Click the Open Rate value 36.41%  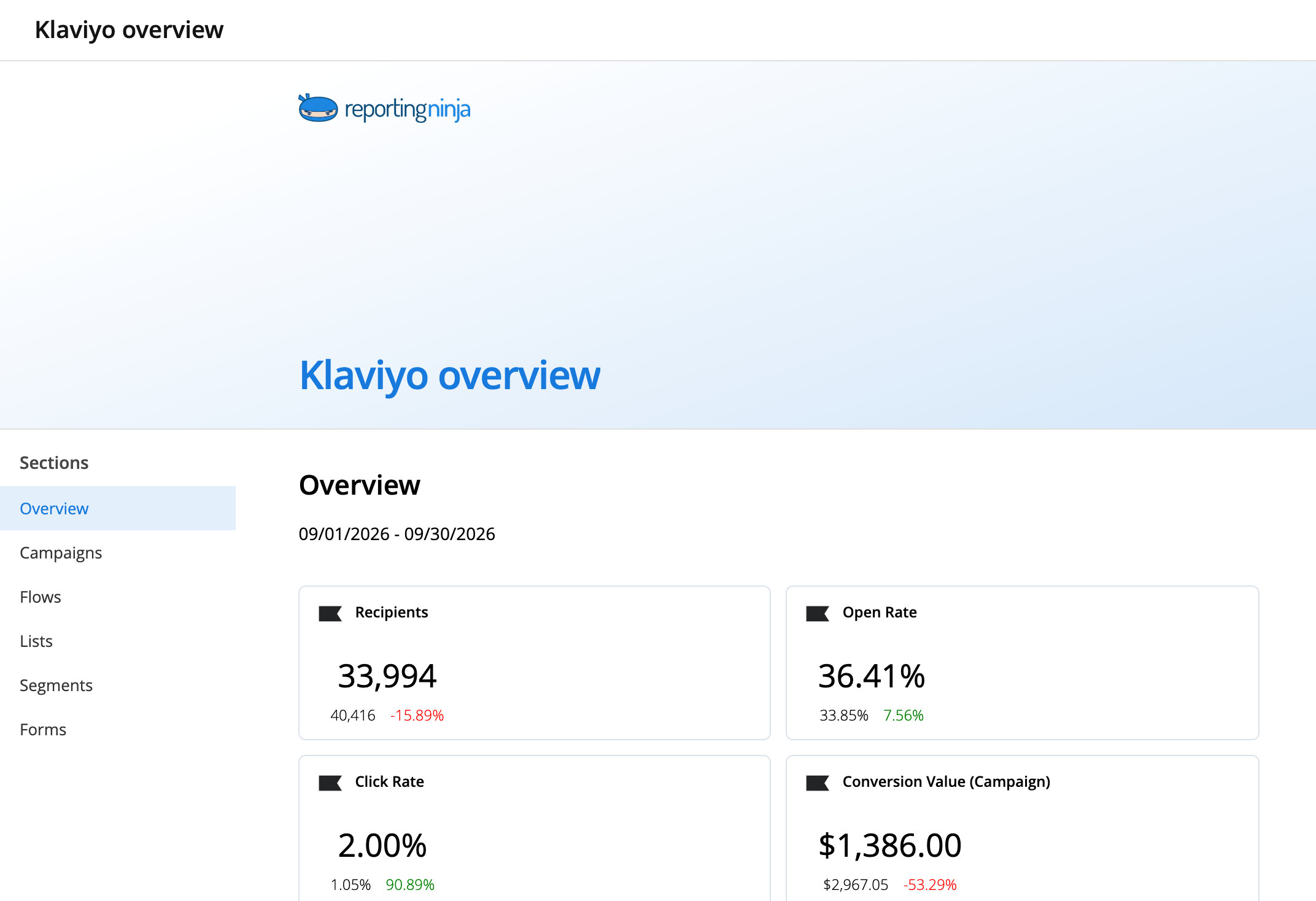coord(872,676)
